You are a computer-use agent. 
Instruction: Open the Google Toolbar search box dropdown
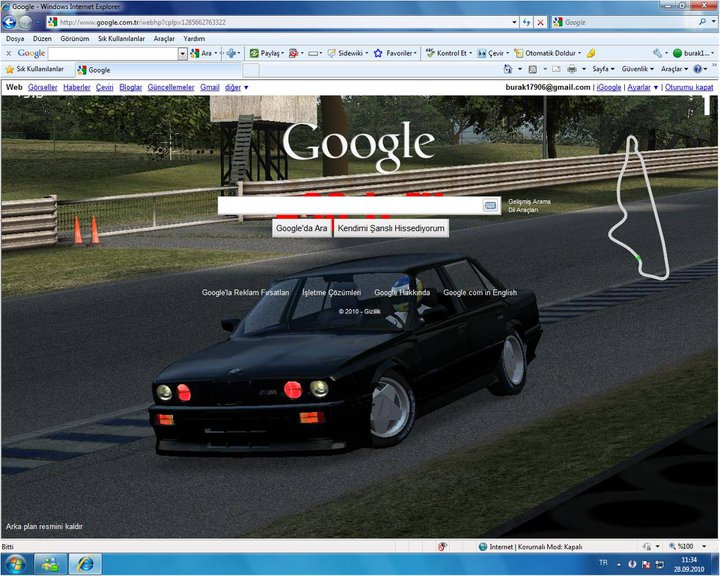pos(182,54)
